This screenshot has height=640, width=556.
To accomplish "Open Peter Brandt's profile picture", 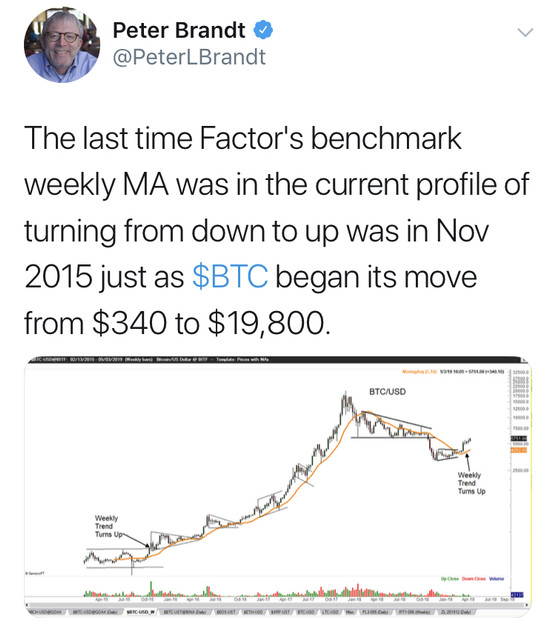I will 62,44.
